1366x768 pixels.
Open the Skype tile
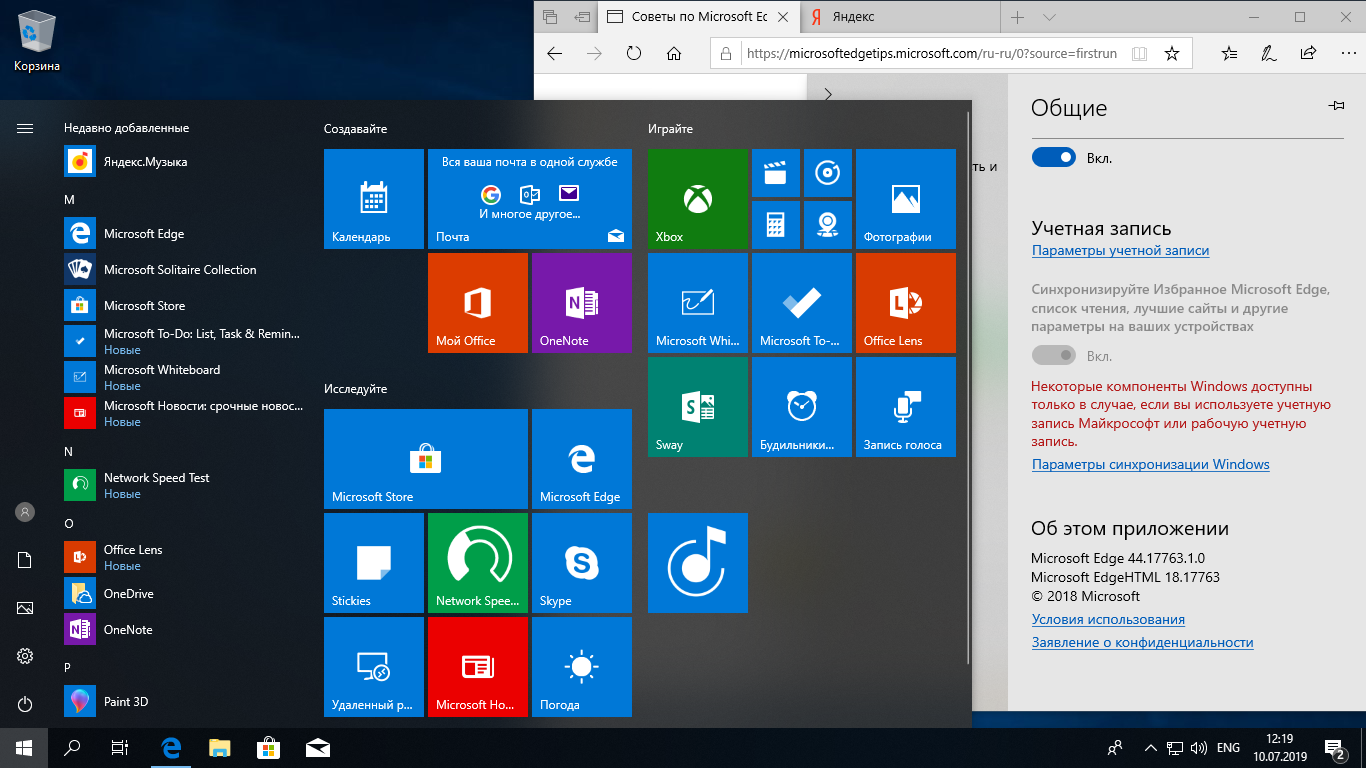[582, 563]
